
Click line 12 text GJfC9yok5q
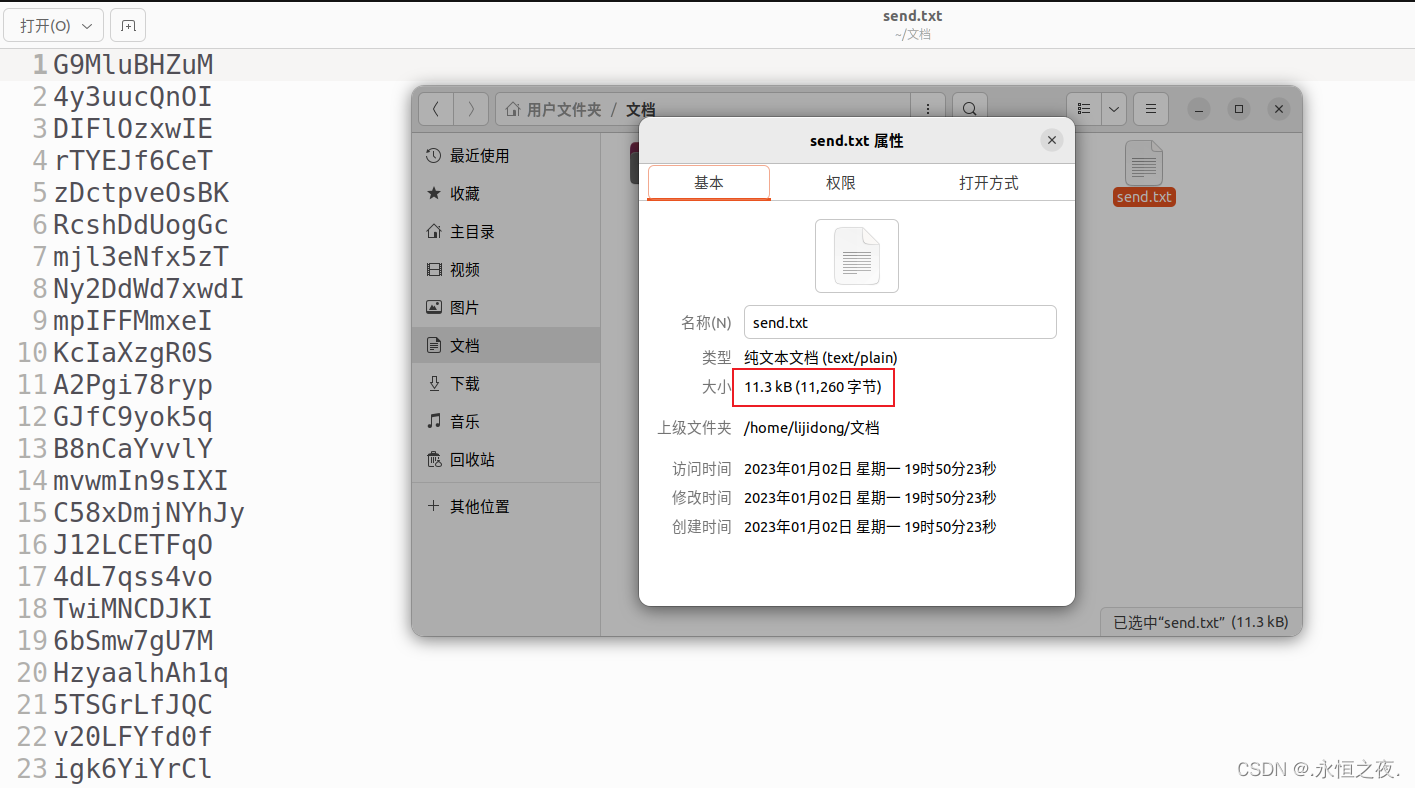[133, 417]
